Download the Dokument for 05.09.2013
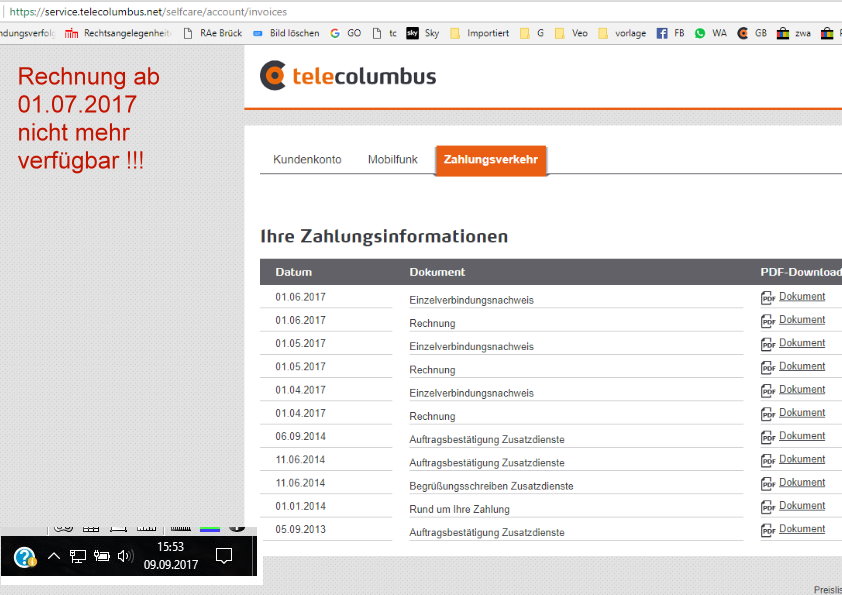 tap(801, 529)
